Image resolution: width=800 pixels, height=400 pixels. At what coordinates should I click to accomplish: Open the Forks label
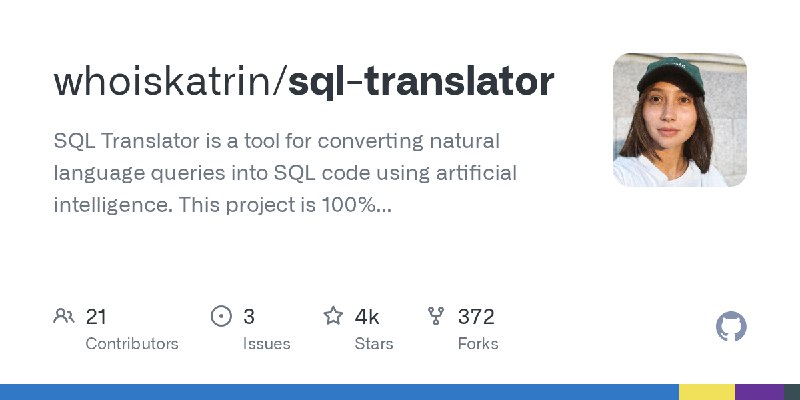[x=478, y=344]
